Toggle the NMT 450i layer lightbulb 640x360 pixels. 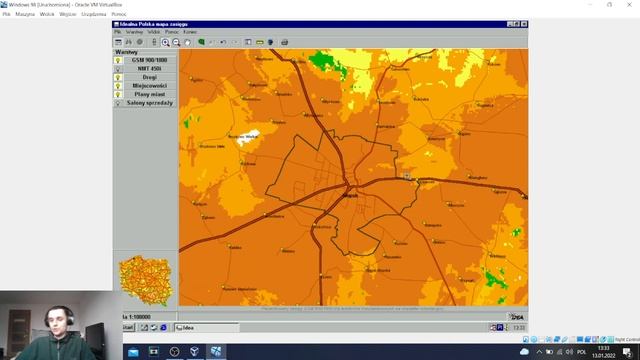(118, 69)
